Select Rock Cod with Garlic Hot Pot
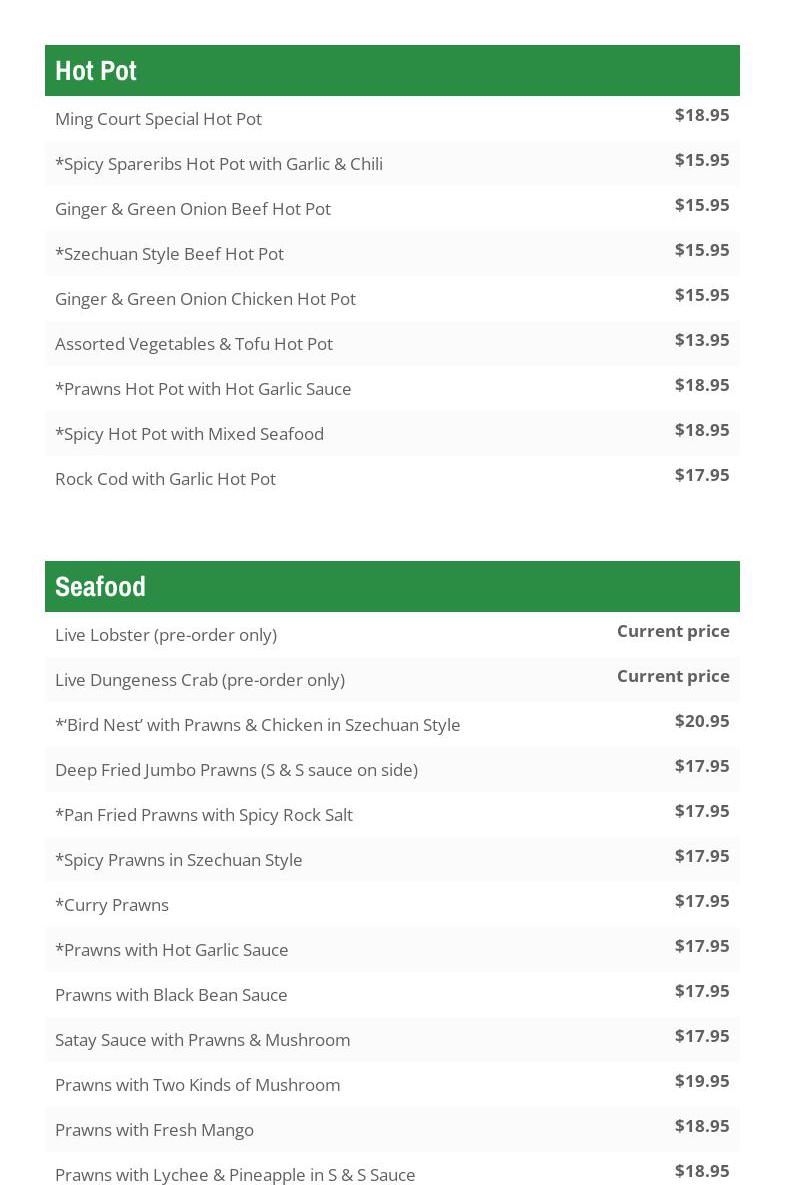Image resolution: width=785 pixels, height=1185 pixels. [x=165, y=479]
